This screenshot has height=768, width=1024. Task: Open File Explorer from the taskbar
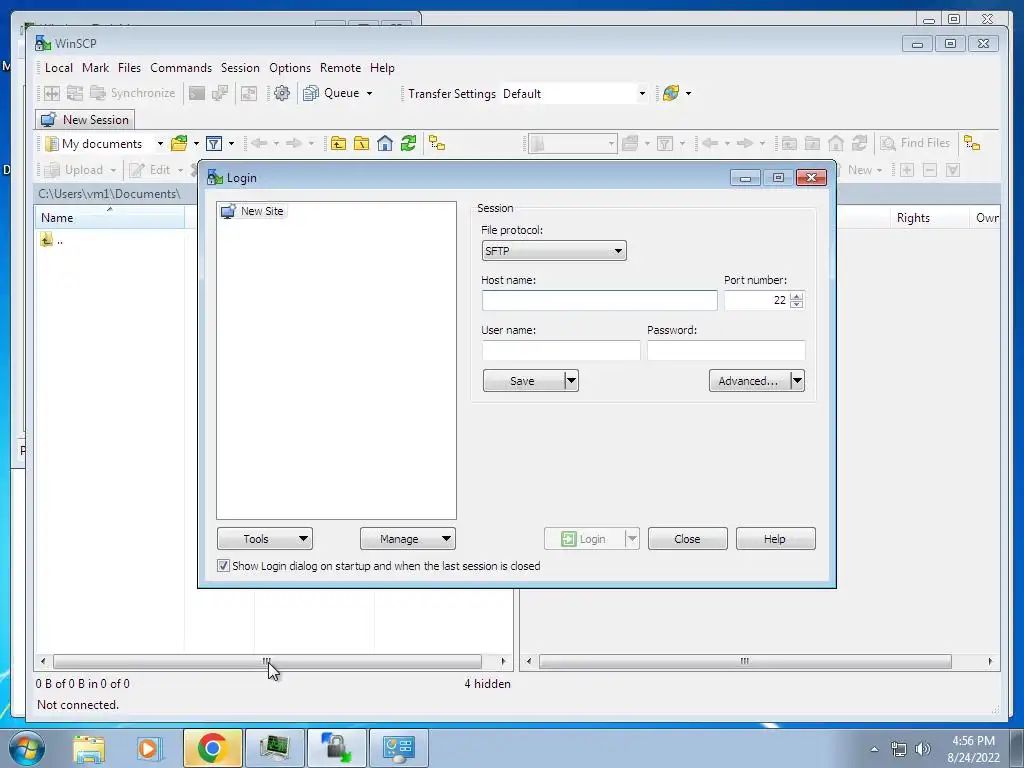89,748
